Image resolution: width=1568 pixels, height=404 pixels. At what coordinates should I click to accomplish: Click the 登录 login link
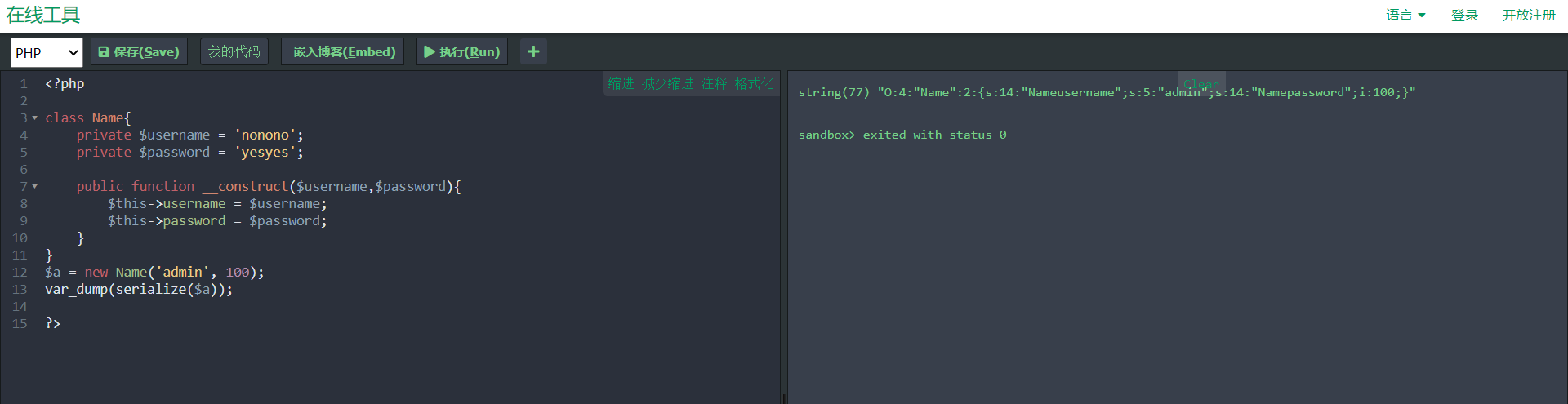[x=1464, y=15]
